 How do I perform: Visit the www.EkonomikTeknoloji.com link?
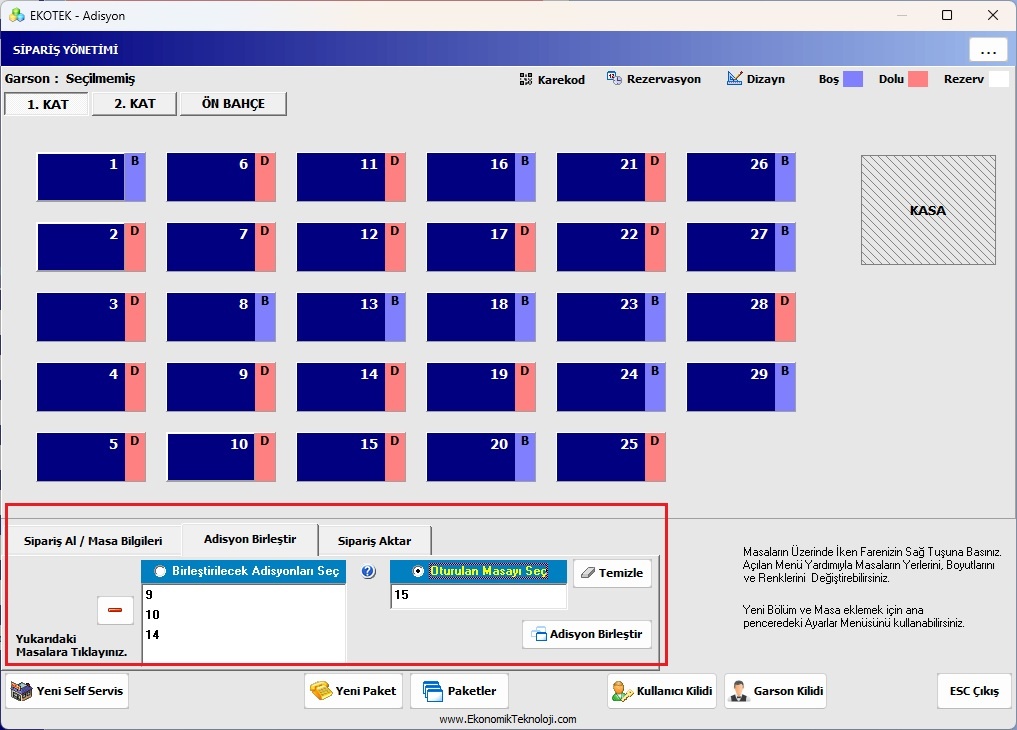pos(508,719)
